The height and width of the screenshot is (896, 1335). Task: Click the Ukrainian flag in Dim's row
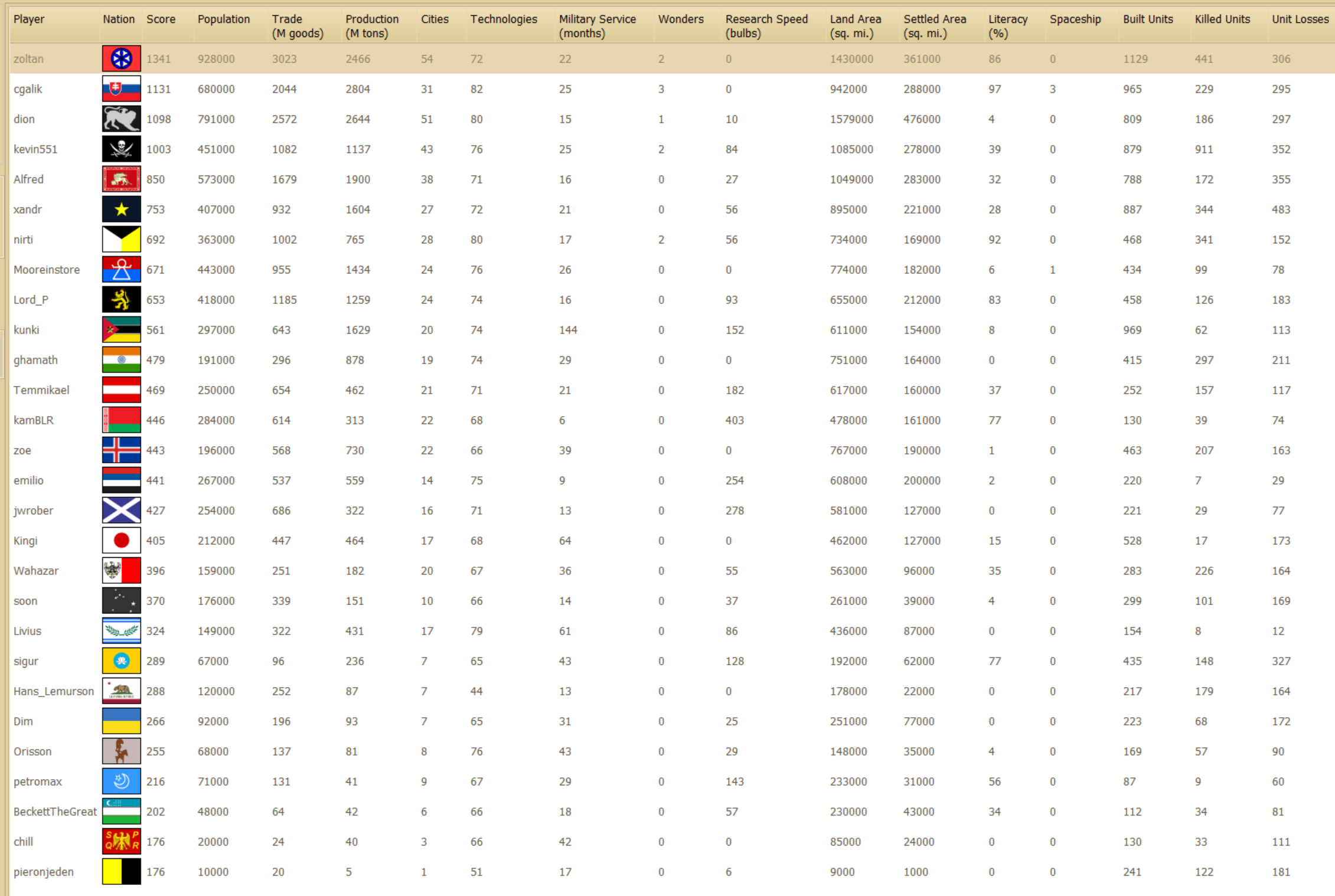pyautogui.click(x=121, y=721)
